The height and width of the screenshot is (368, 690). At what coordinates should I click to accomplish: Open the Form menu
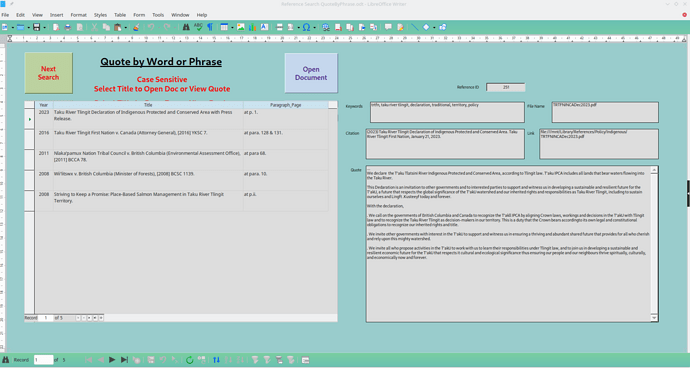pyautogui.click(x=139, y=15)
